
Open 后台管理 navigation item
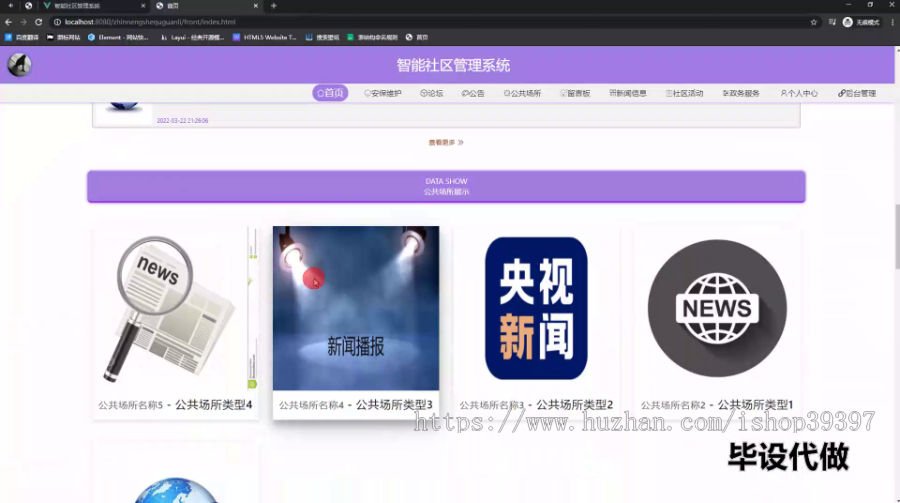(x=857, y=93)
